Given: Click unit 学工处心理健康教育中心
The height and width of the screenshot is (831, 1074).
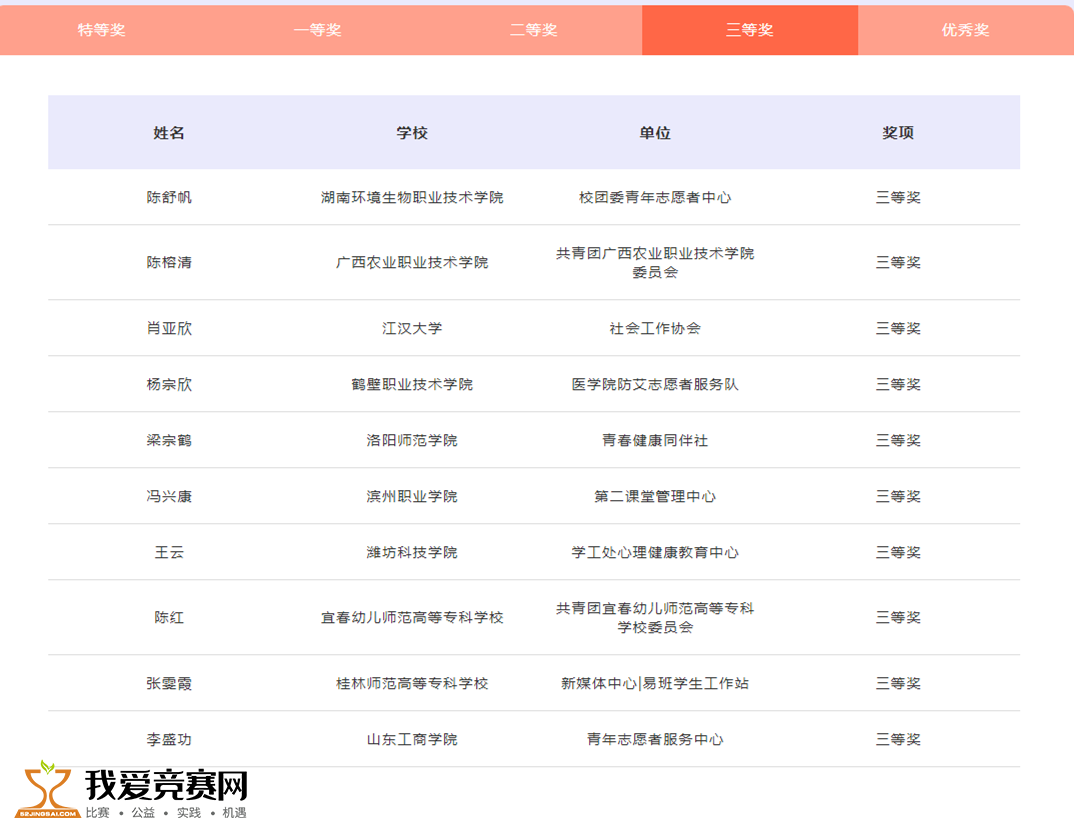Looking at the screenshot, I should pos(655,553).
